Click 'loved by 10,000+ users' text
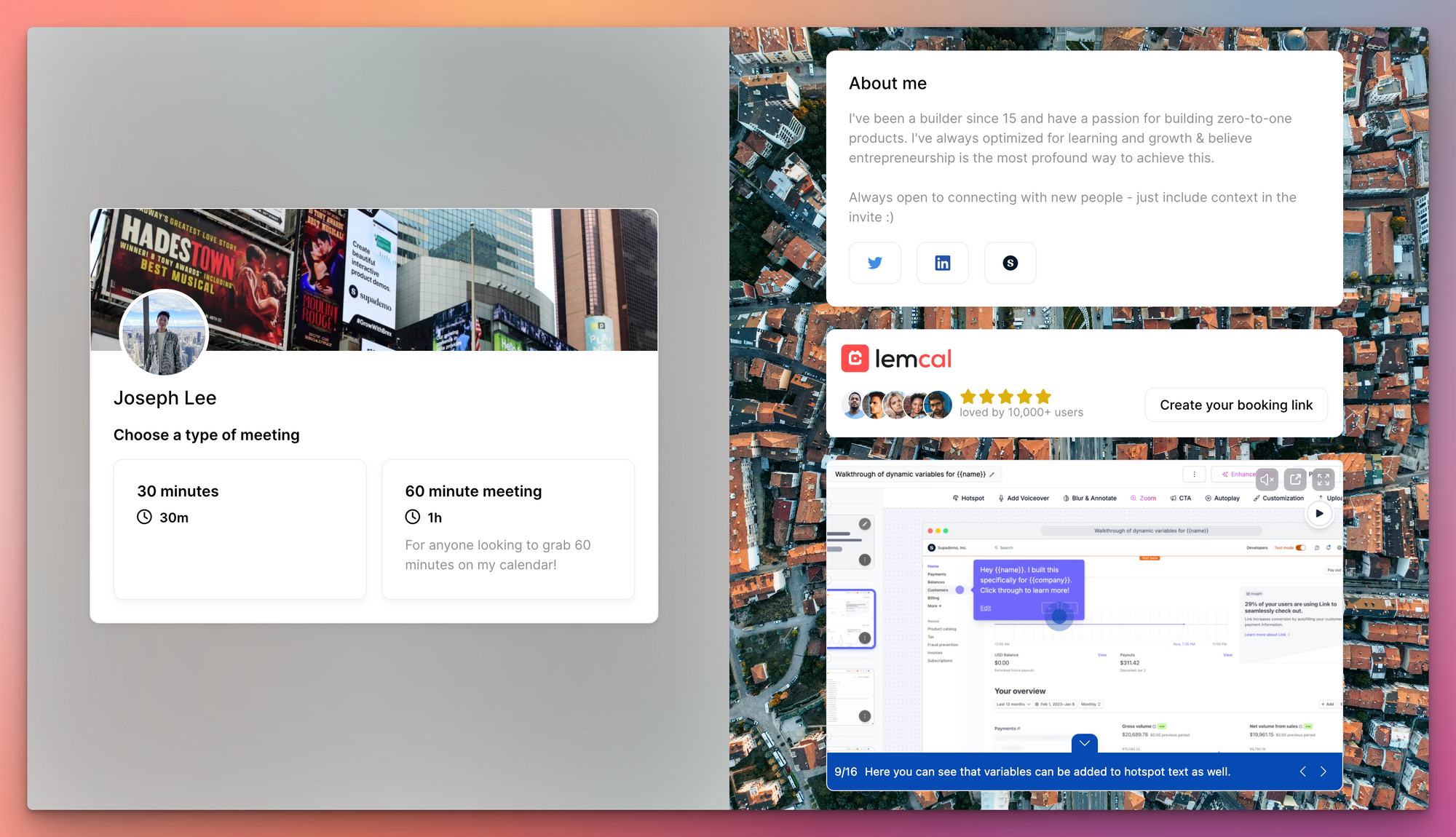 point(1021,412)
